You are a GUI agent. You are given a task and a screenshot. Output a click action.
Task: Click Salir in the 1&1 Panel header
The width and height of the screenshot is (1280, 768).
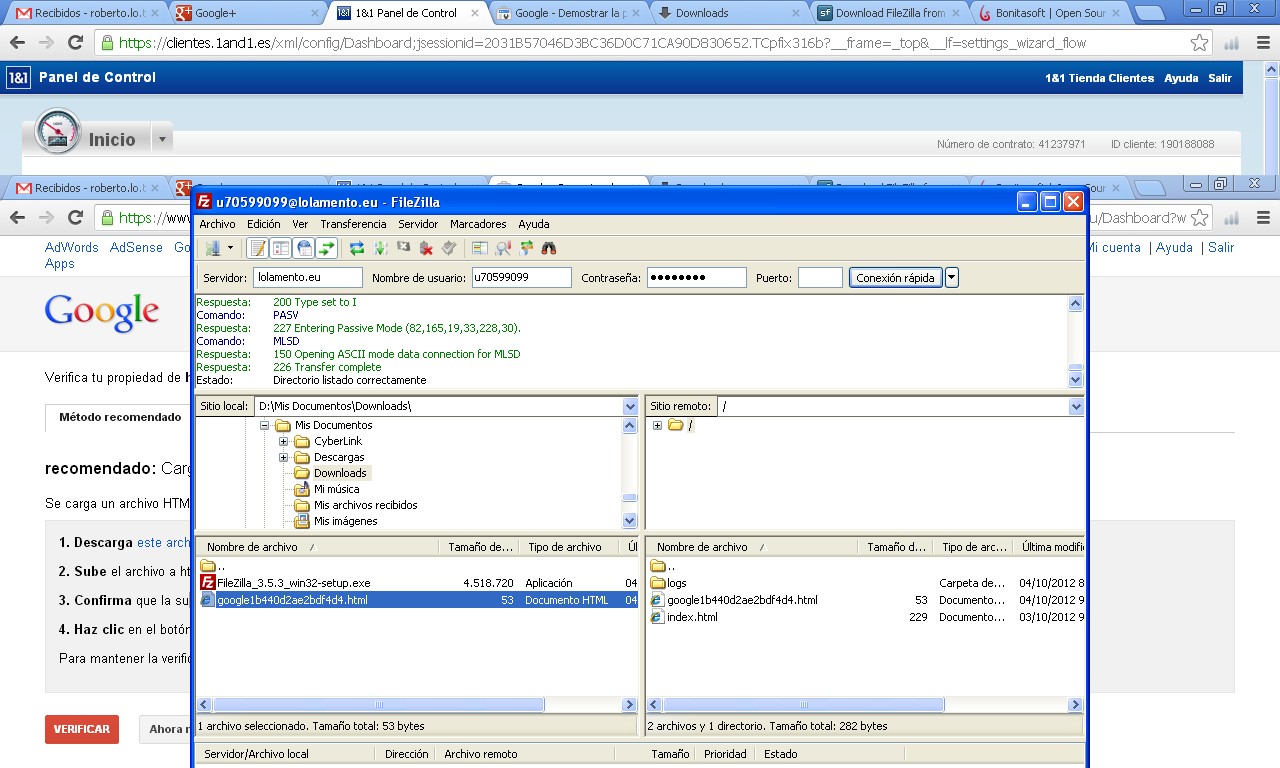pos(1220,78)
